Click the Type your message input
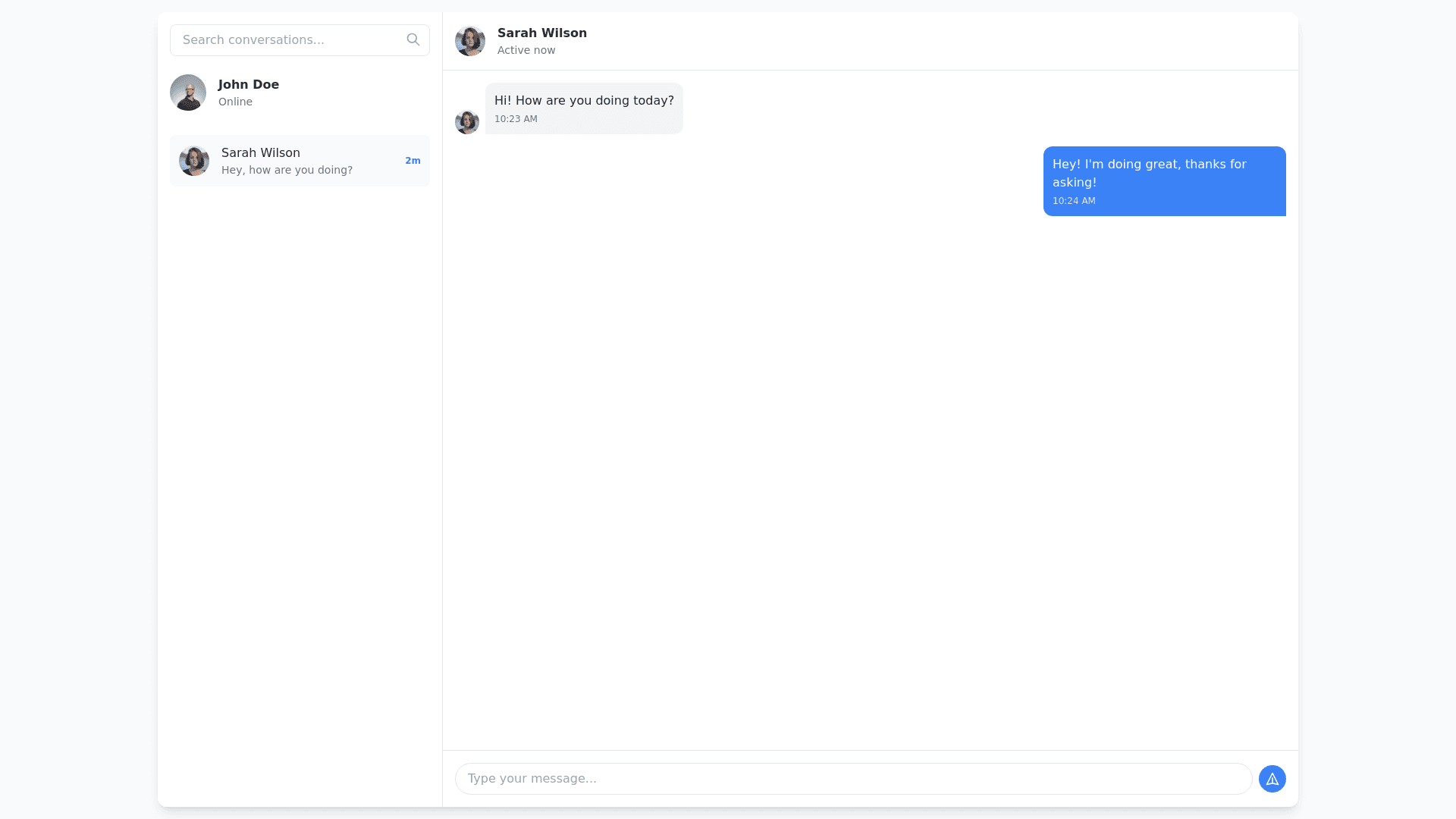 click(x=852, y=779)
